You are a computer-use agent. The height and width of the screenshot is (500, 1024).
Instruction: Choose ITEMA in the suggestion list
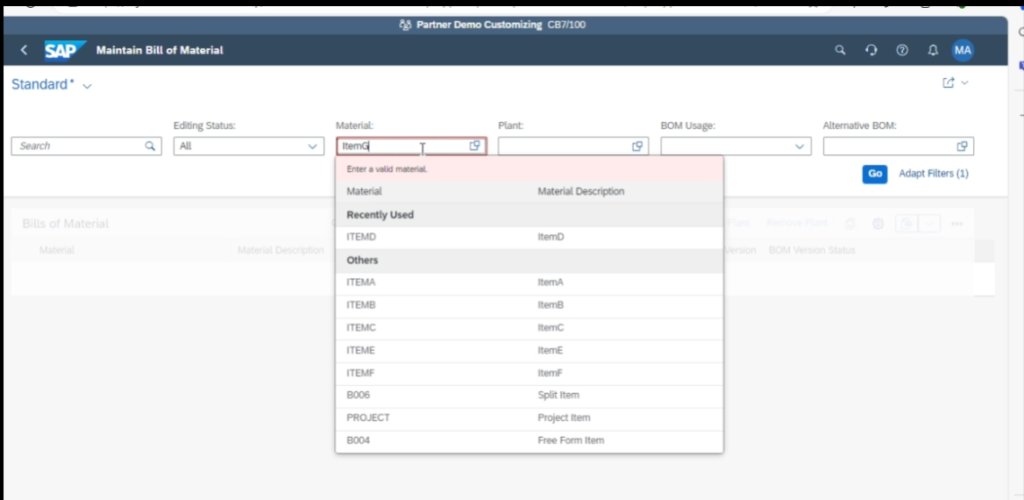(361, 282)
